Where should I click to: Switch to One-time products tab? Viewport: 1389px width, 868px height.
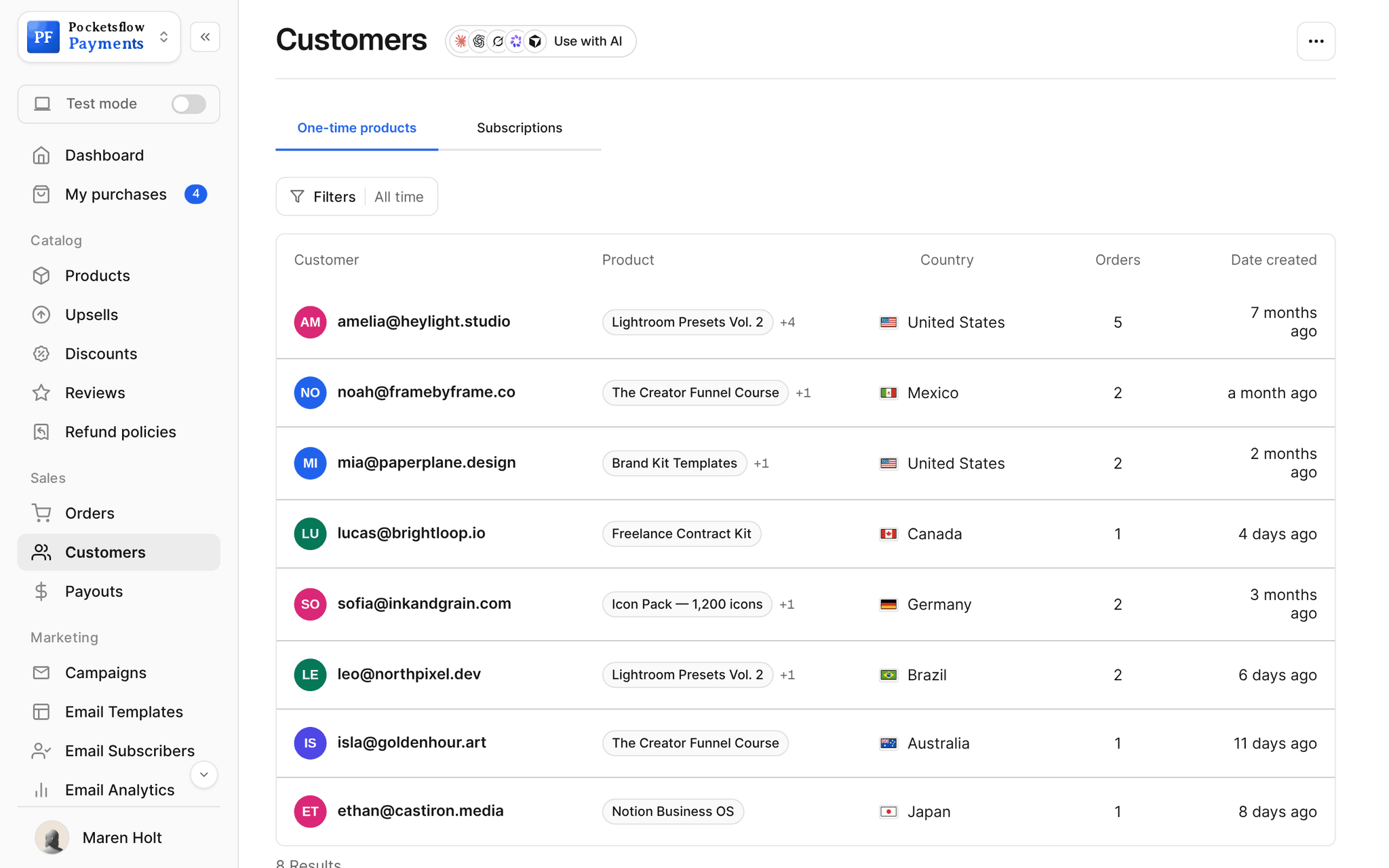[x=357, y=128]
